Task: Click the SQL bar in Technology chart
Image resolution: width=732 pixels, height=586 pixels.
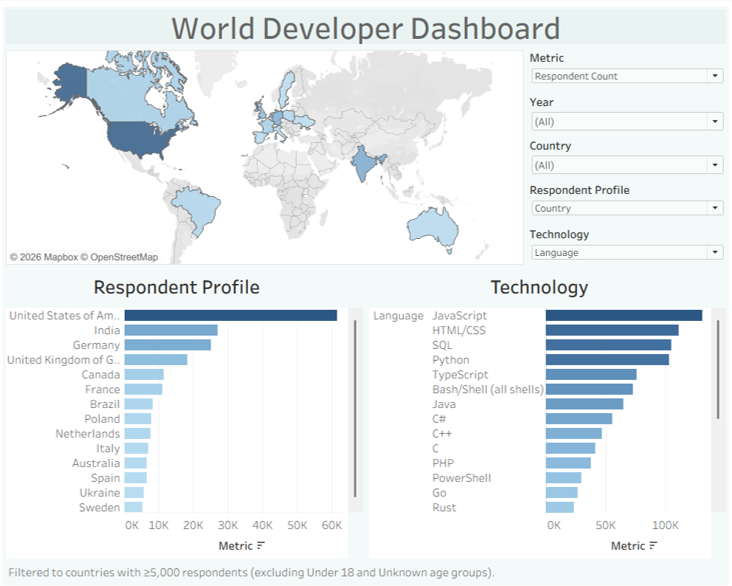Action: (x=608, y=345)
